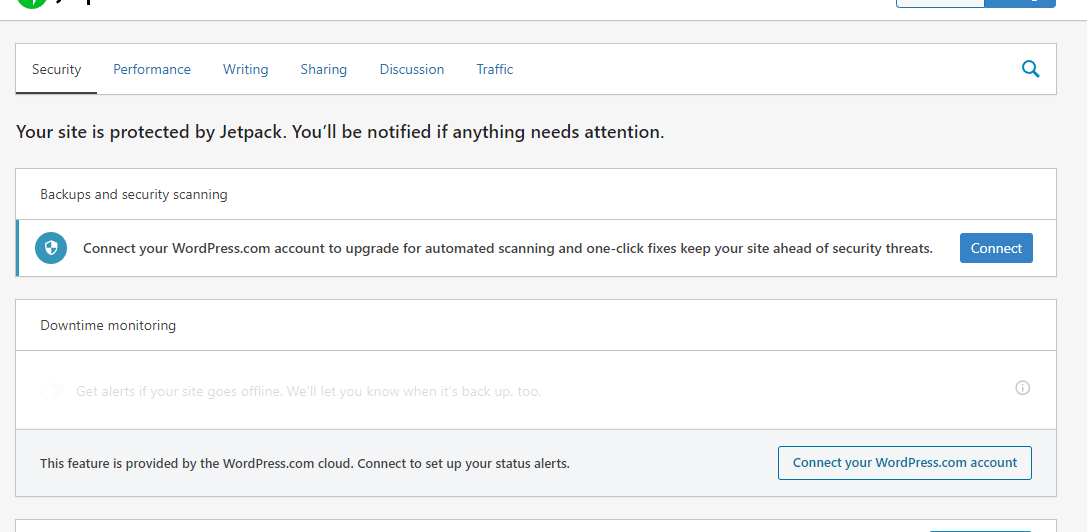Toggle the downtime alerts switch

coord(52,391)
